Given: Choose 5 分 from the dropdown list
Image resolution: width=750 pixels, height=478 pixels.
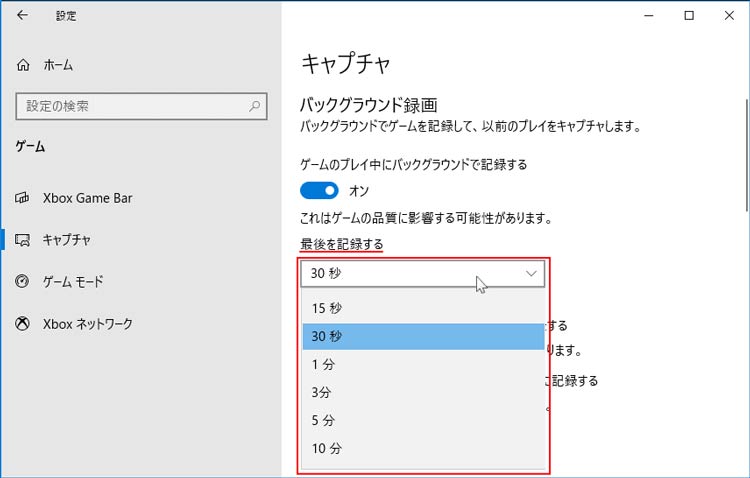Looking at the screenshot, I should tap(423, 421).
